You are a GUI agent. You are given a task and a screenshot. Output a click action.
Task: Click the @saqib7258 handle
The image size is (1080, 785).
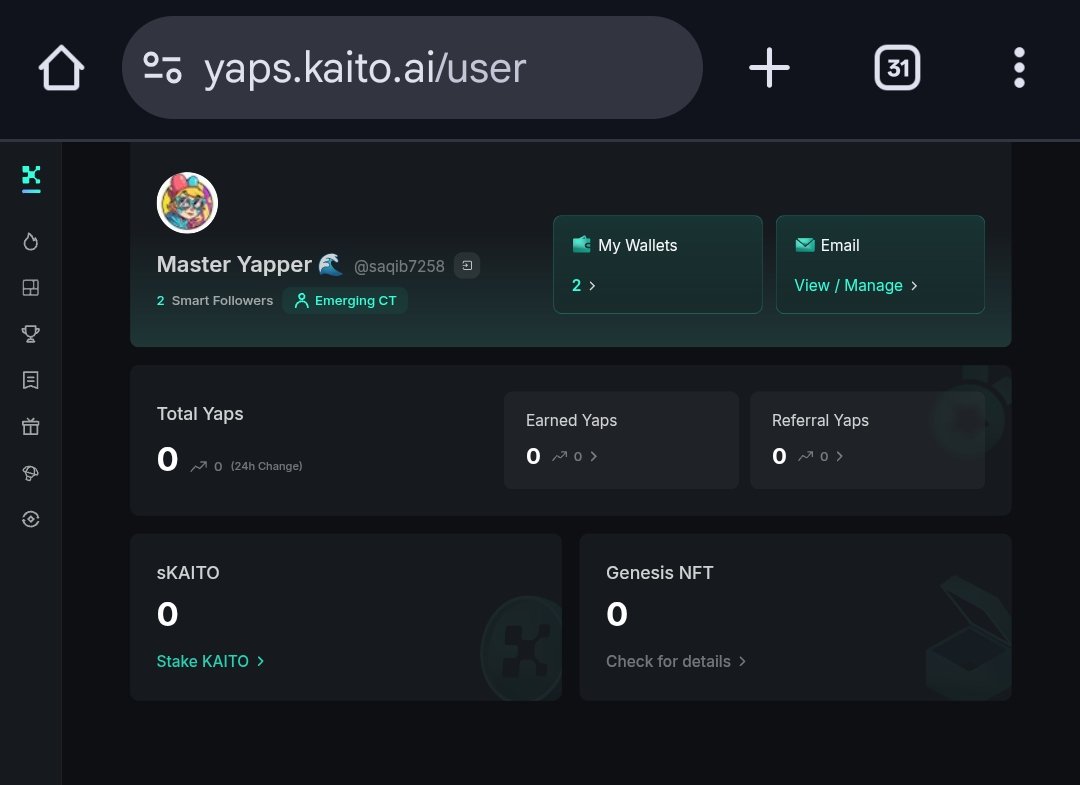tap(399, 266)
